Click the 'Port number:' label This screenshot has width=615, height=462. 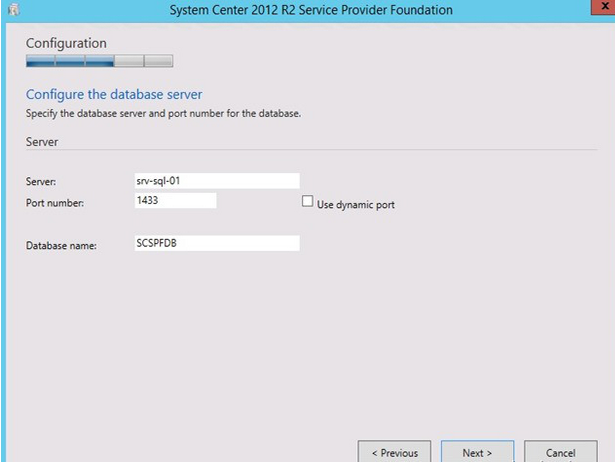tap(55, 203)
